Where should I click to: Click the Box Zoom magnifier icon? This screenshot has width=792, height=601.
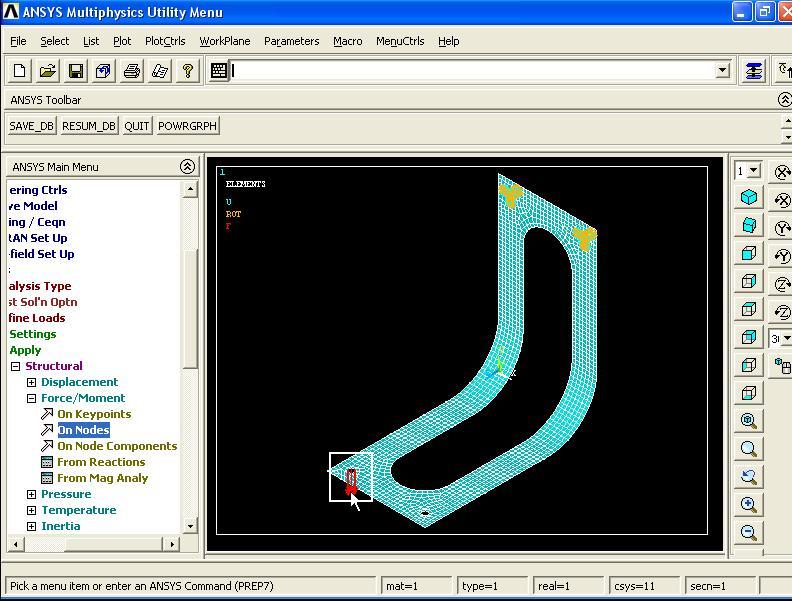click(x=749, y=448)
